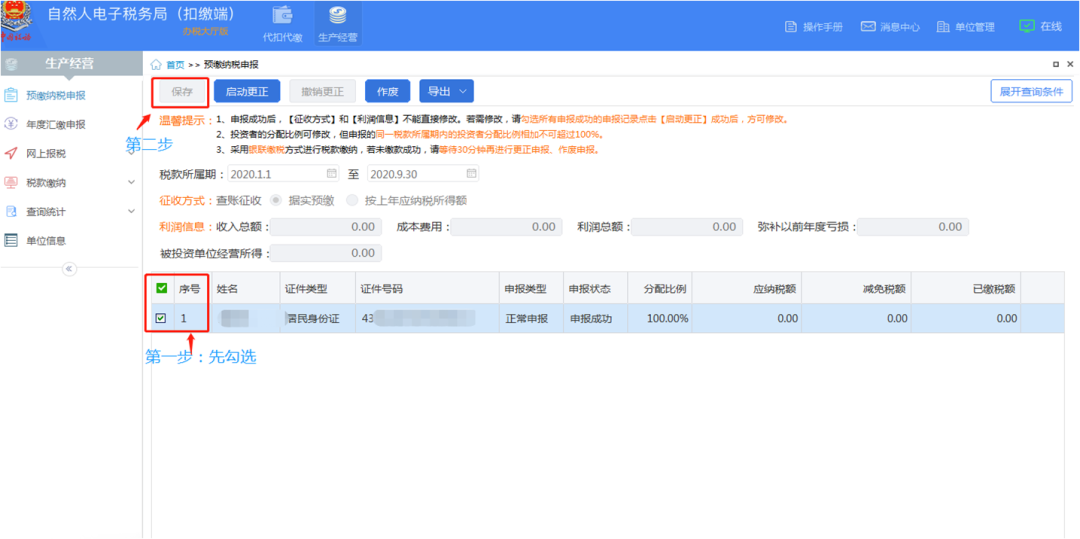Screen dimensions: 1080x539
Task: Click the 展开查询条件 button
Action: pos(1031,91)
